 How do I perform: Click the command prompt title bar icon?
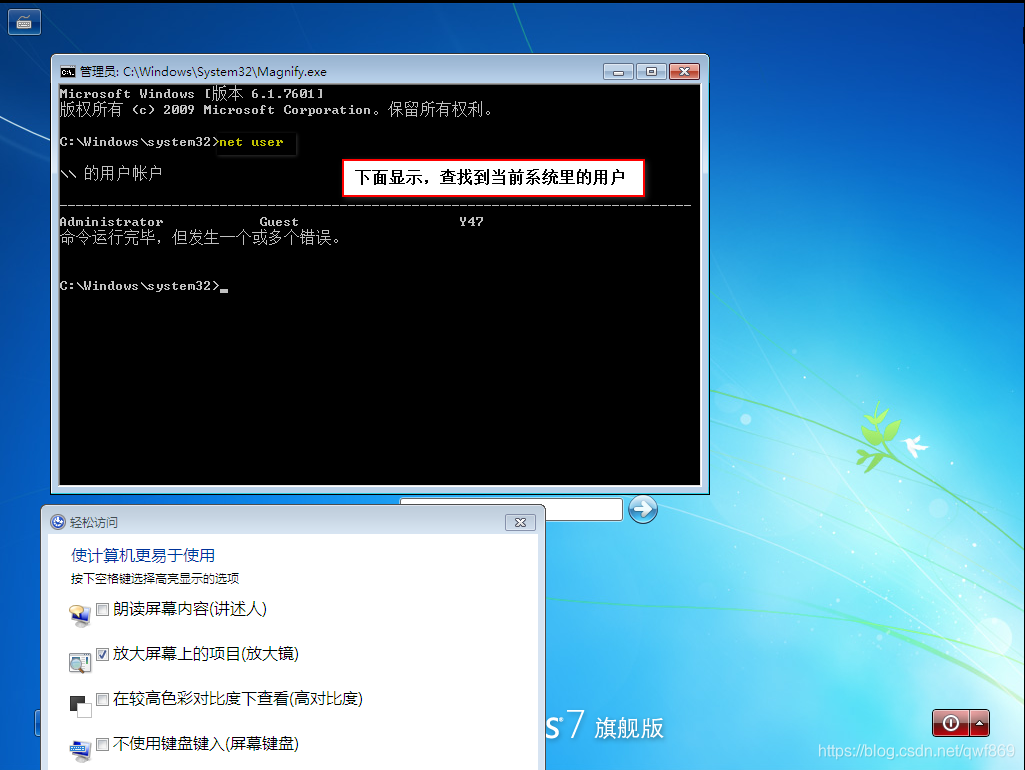click(x=68, y=71)
